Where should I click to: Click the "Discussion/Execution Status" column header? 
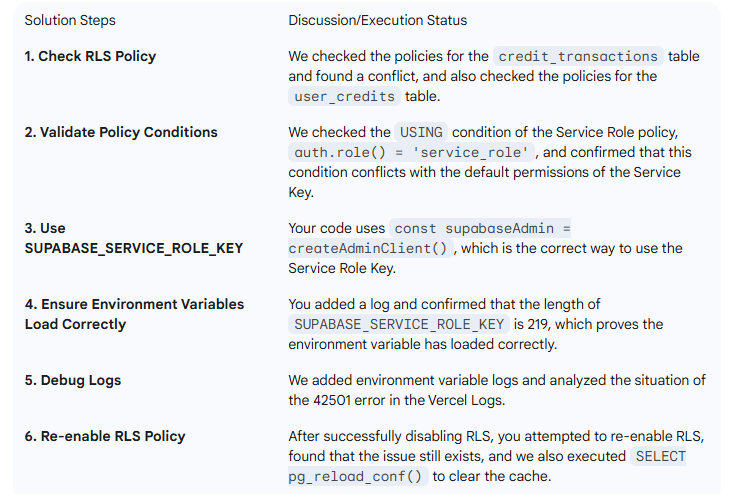377,20
